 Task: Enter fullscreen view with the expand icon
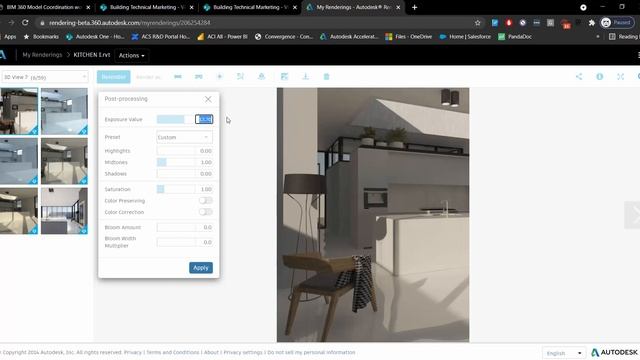click(x=620, y=76)
